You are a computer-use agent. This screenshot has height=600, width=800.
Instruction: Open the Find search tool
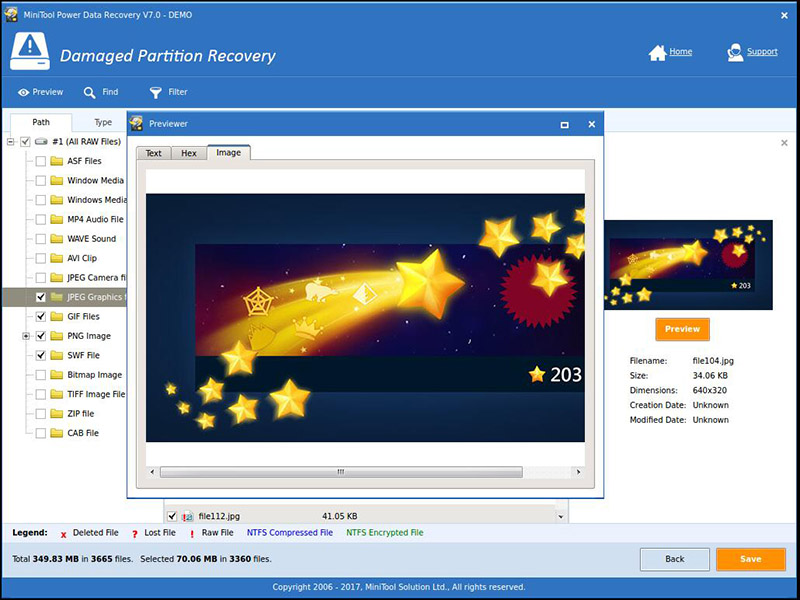tap(91, 91)
